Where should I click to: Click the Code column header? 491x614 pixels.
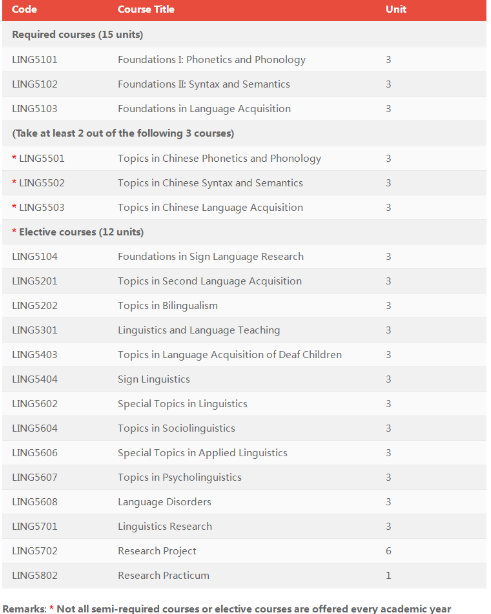(x=24, y=9)
